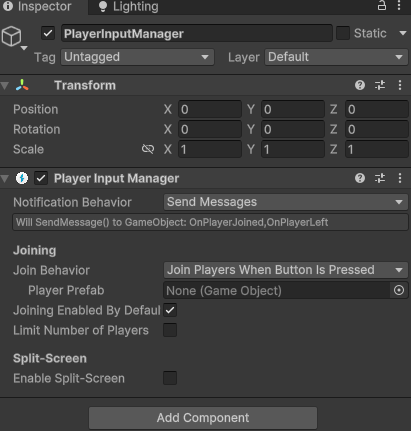Click the Player Input Manager script icon

[22, 178]
